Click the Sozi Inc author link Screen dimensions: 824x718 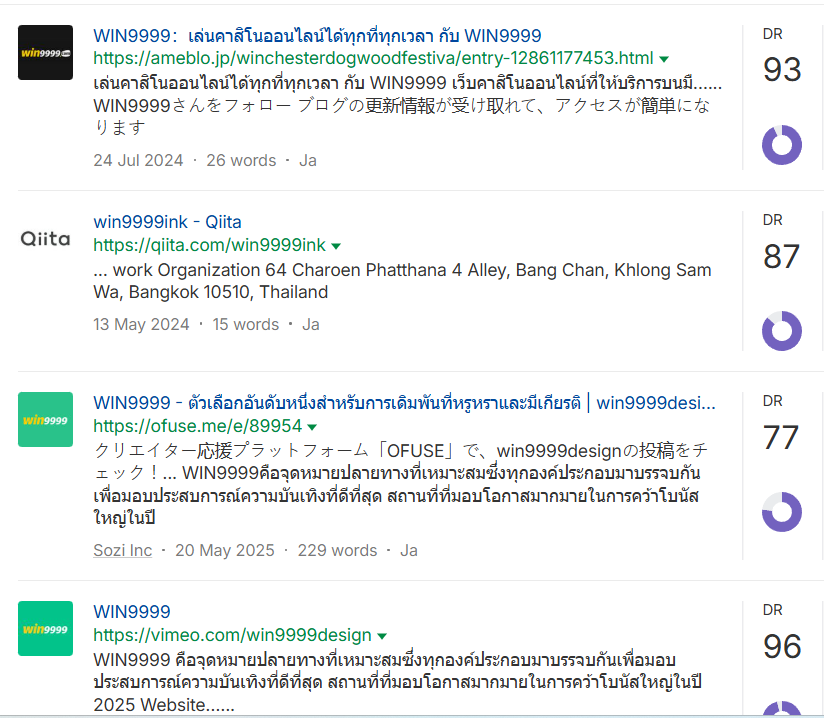pyautogui.click(x=122, y=550)
